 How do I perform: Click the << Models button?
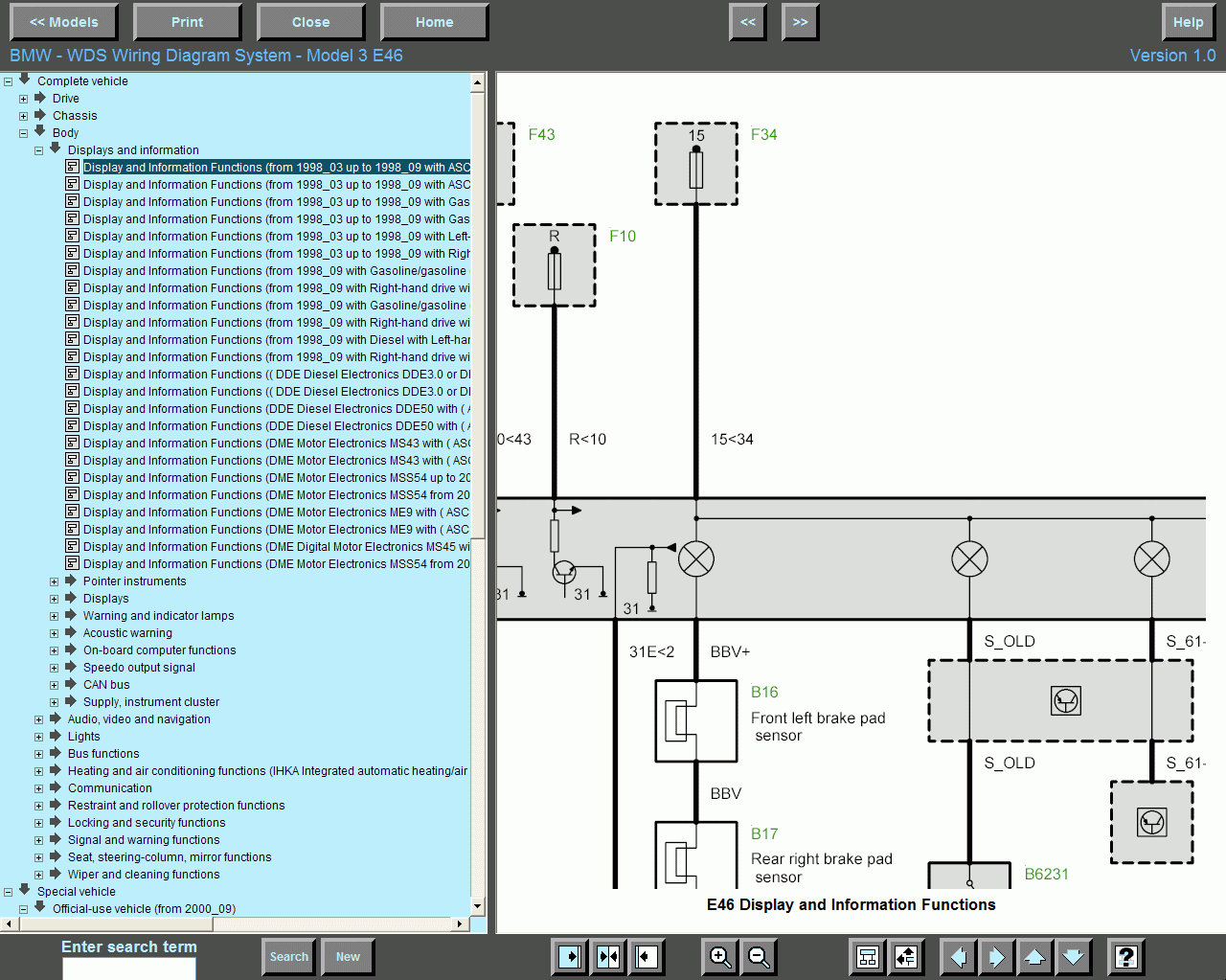tap(64, 22)
